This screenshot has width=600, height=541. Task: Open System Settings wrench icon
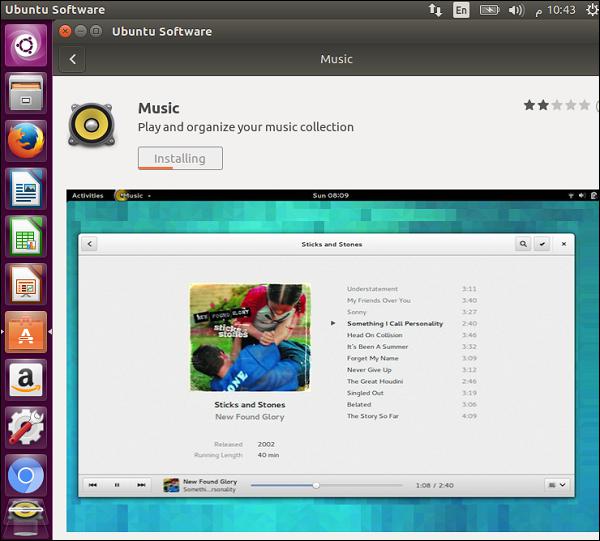click(26, 427)
